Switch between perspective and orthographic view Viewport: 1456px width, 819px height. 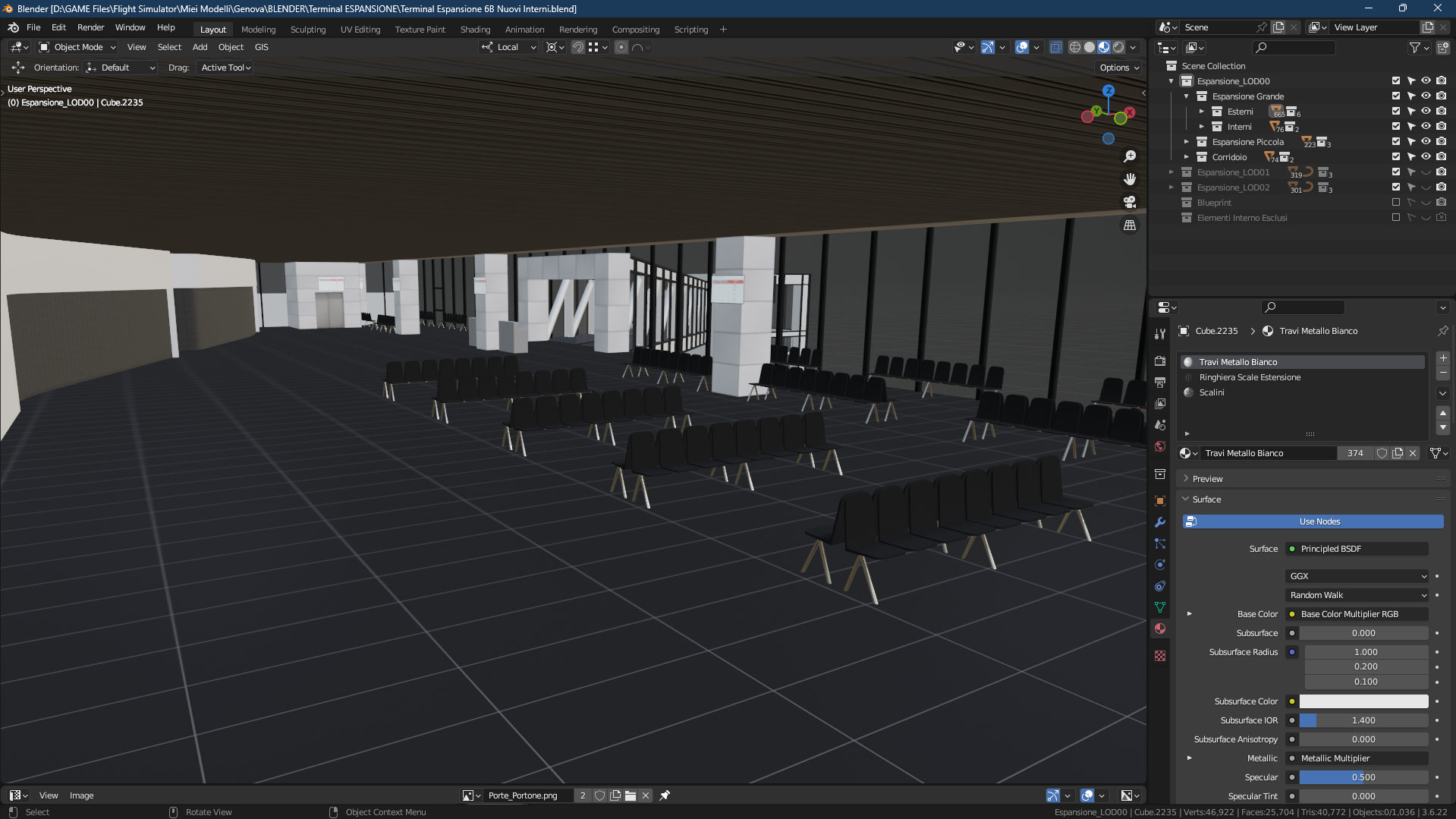tap(1130, 225)
